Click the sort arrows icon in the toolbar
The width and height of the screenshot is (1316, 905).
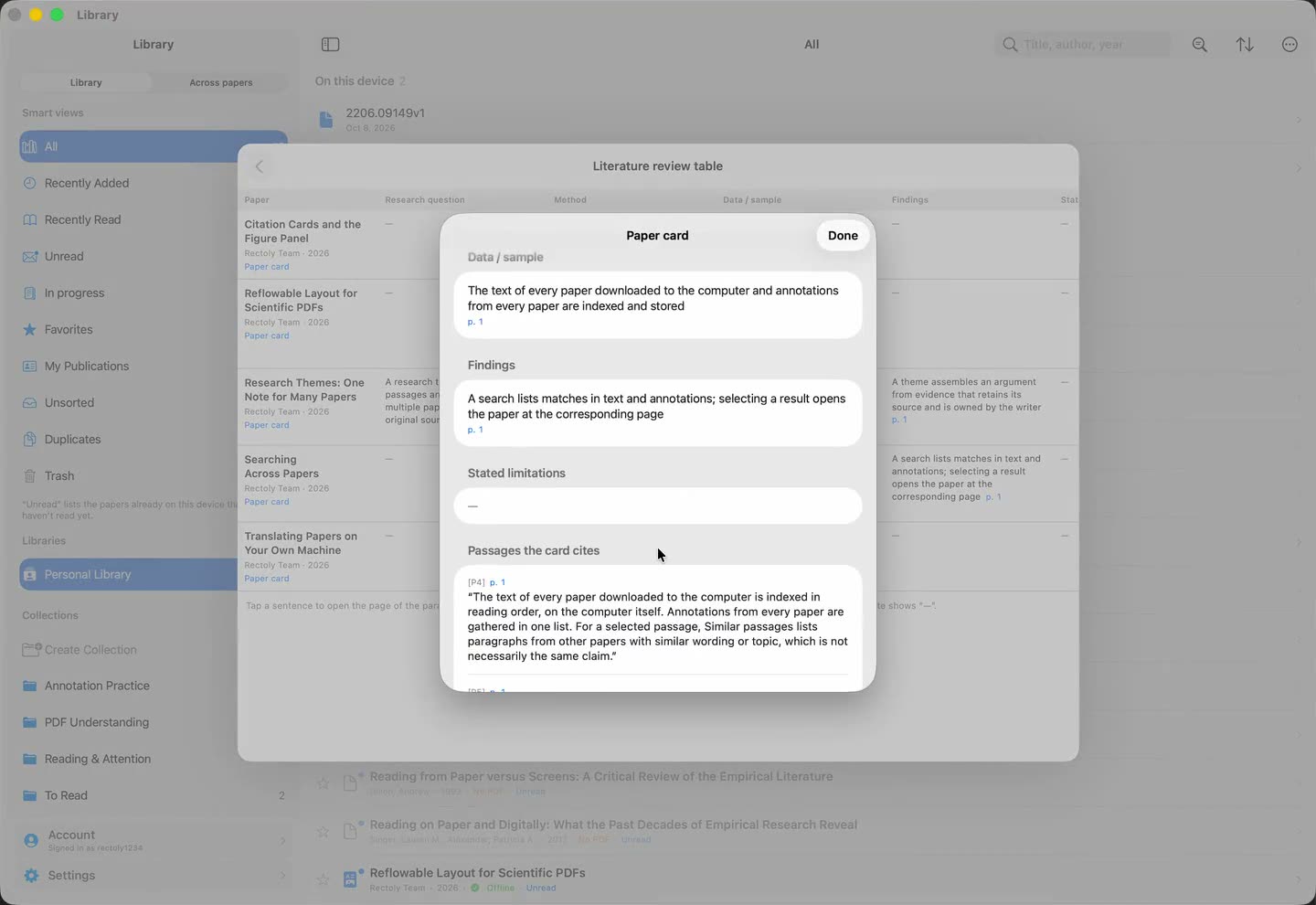tap(1245, 45)
